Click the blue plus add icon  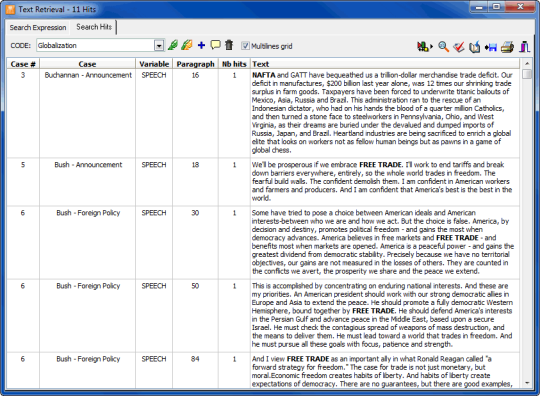[x=201, y=45]
